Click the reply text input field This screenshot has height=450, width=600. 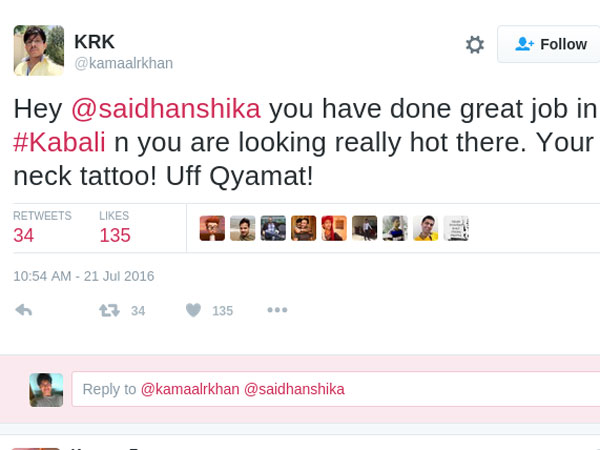tap(335, 389)
